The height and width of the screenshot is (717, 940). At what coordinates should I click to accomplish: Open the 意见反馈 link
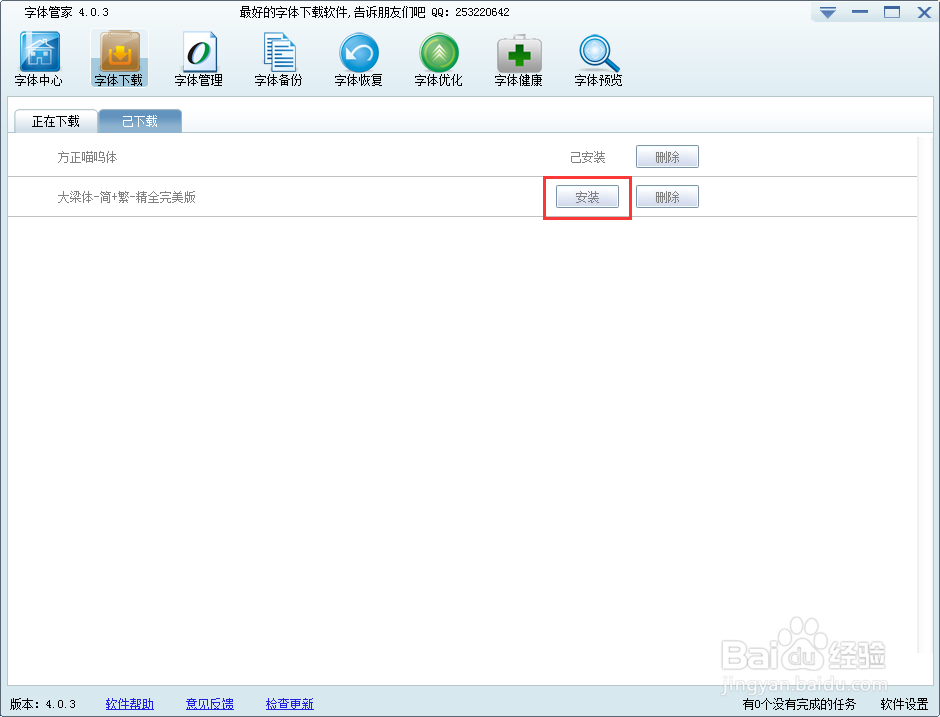(x=210, y=704)
